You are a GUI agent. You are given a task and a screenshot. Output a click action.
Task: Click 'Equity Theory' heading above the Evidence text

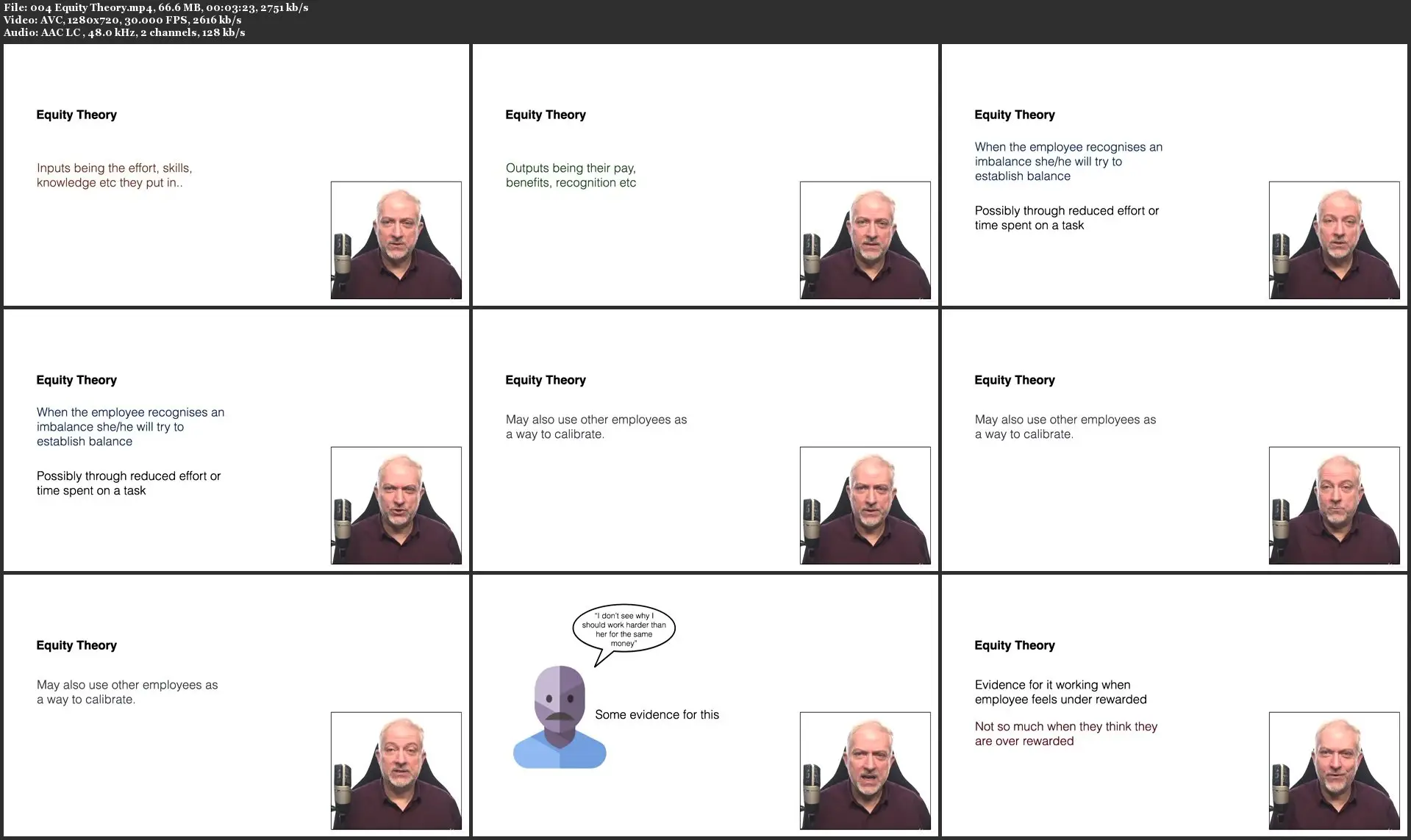pos(1015,645)
